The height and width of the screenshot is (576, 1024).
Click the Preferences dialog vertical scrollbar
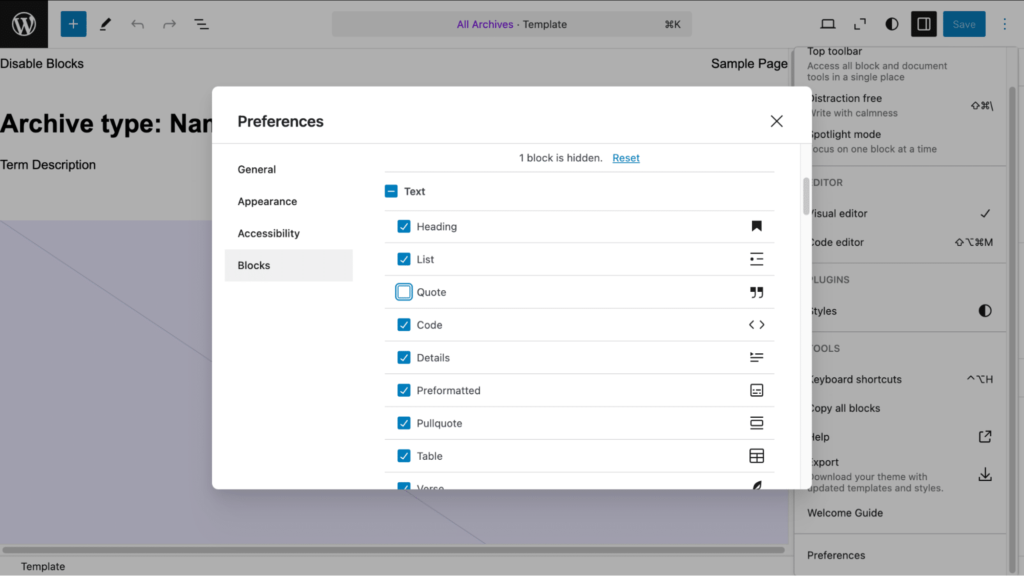(x=806, y=196)
